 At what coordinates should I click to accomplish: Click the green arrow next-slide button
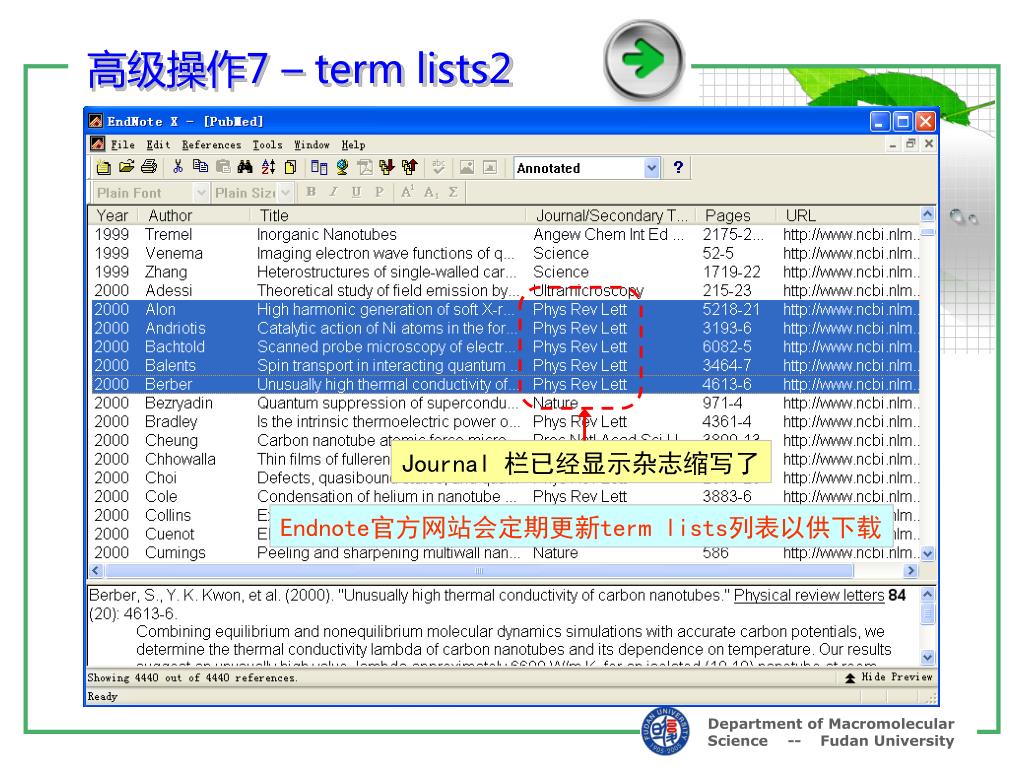point(644,59)
